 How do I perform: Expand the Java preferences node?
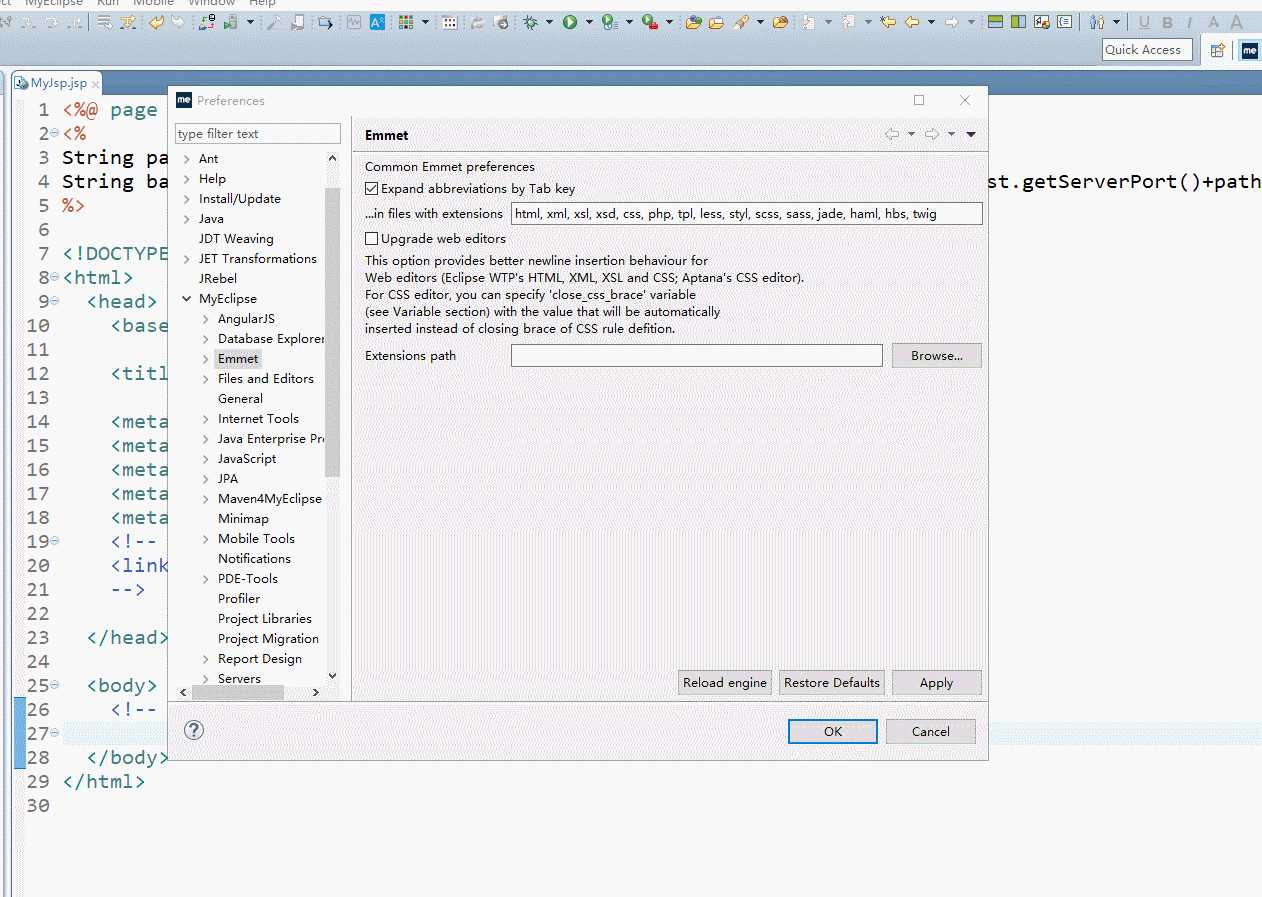[x=187, y=219]
